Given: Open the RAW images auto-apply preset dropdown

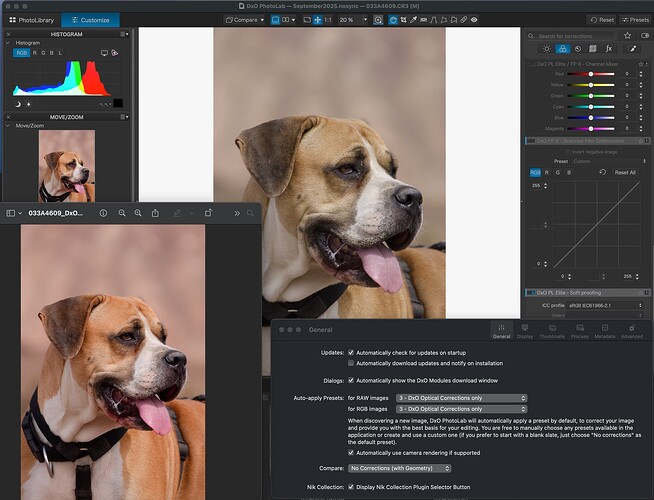Looking at the screenshot, I should 461,398.
